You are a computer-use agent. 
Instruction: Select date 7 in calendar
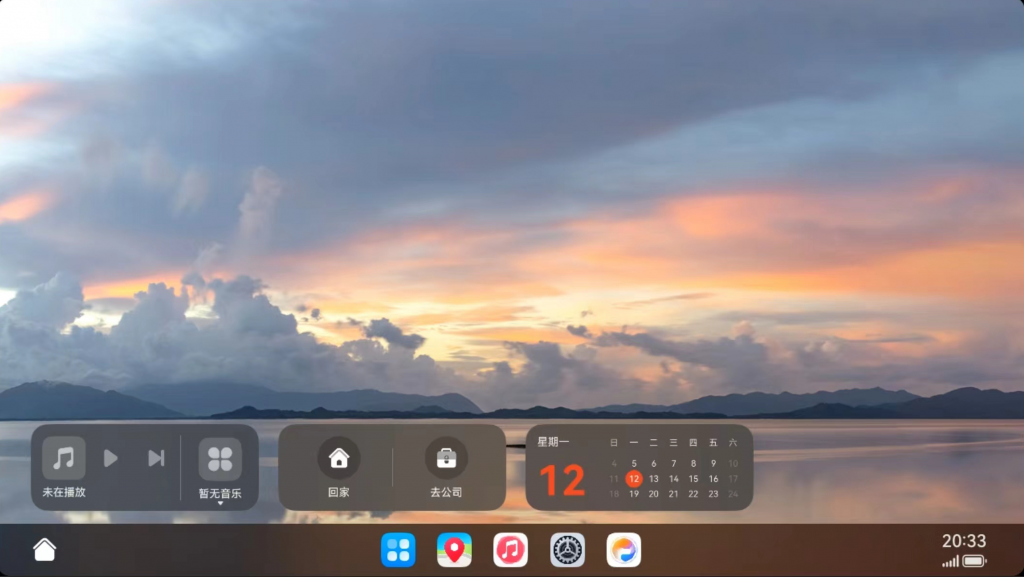pos(673,463)
